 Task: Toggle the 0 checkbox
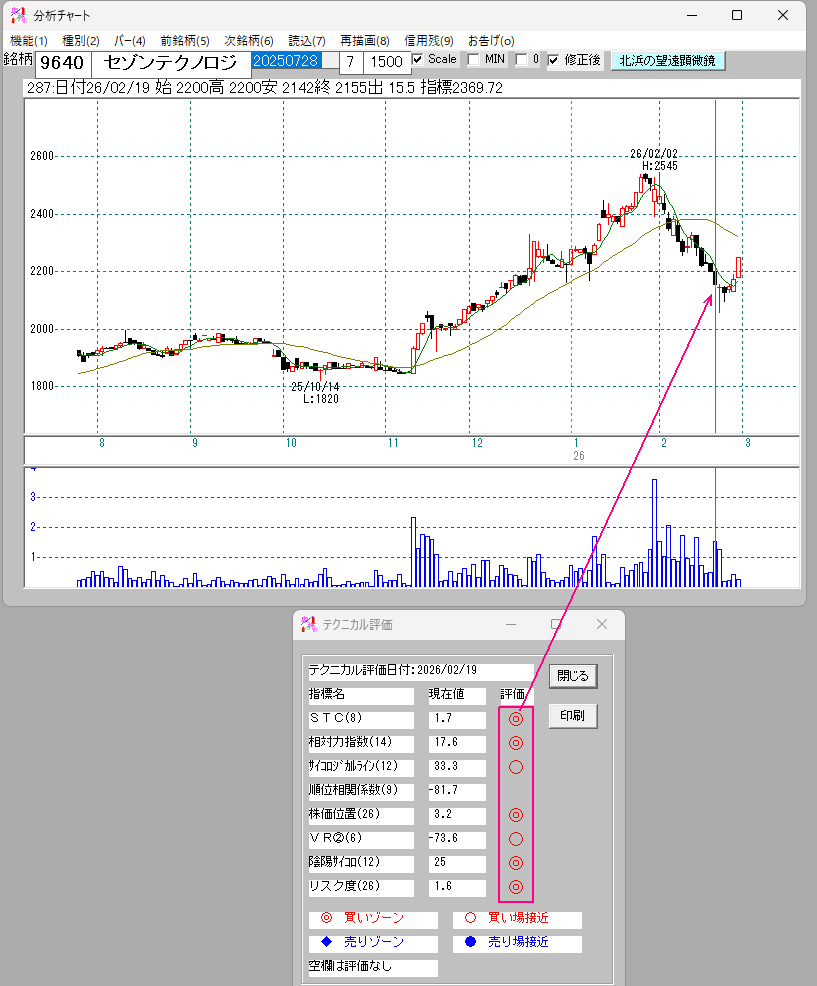[521, 60]
